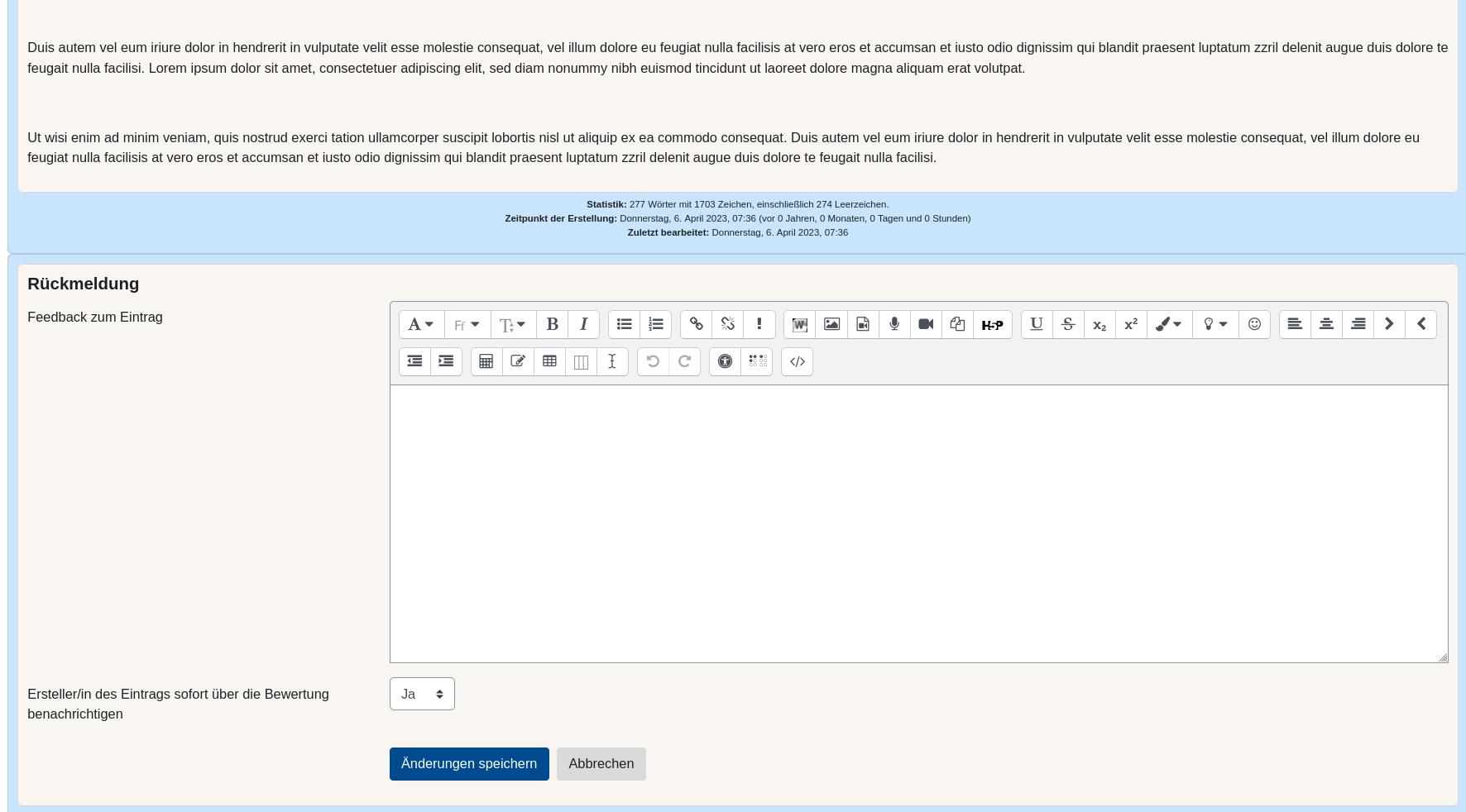Expand the font family dropdown

pyautogui.click(x=467, y=324)
